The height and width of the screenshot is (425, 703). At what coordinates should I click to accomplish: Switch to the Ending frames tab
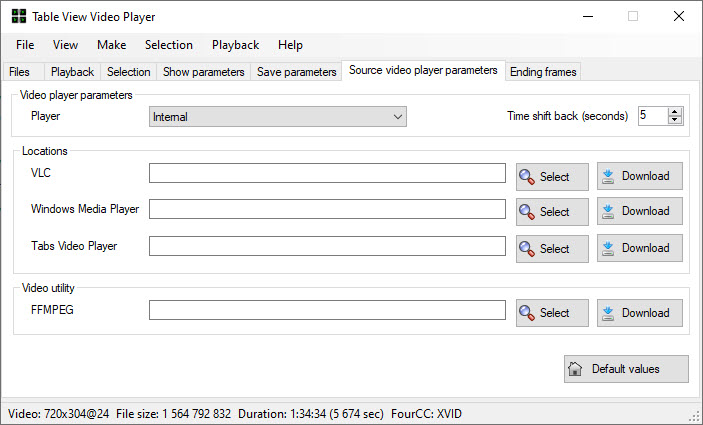pyautogui.click(x=543, y=72)
